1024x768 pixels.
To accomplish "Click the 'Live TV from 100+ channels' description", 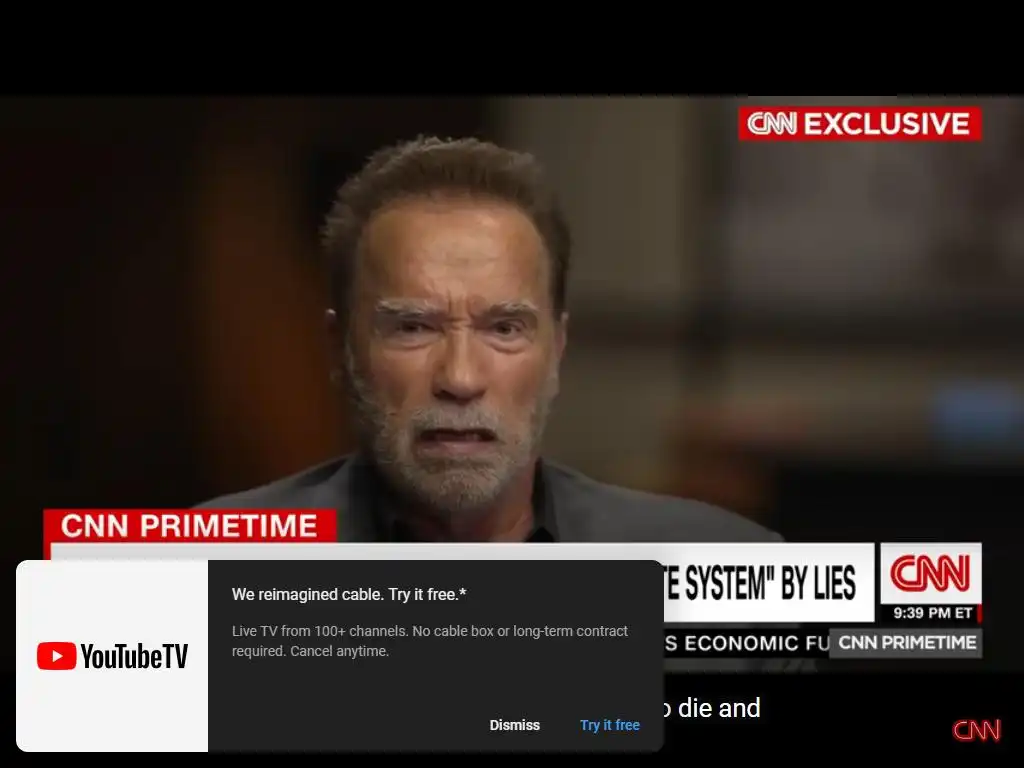I will pos(430,641).
